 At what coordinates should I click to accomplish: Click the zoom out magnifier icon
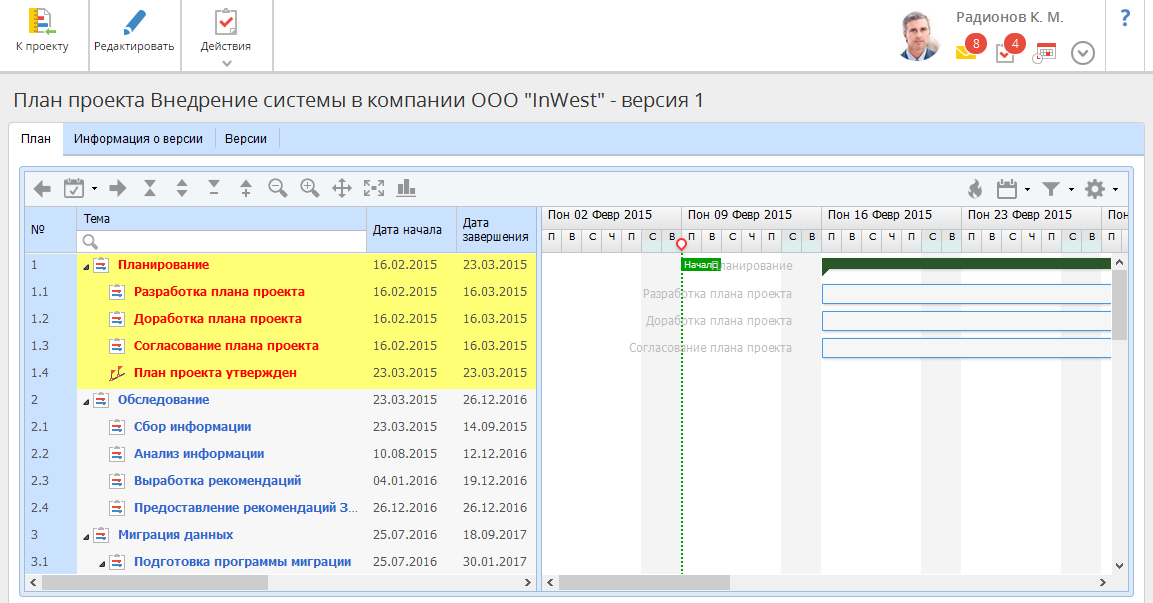(x=277, y=188)
